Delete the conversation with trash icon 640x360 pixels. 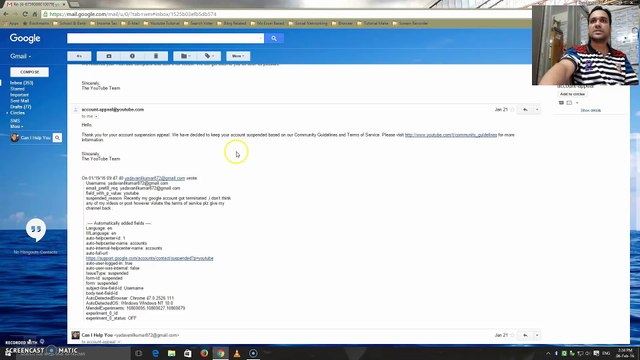[x=156, y=56]
